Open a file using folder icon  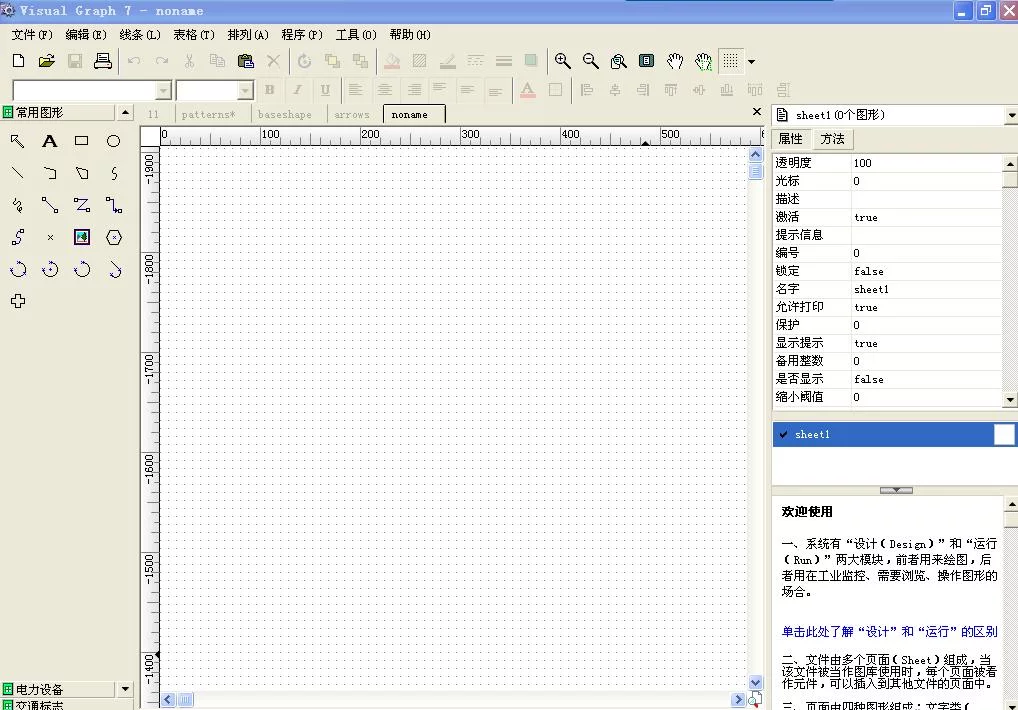tap(47, 61)
